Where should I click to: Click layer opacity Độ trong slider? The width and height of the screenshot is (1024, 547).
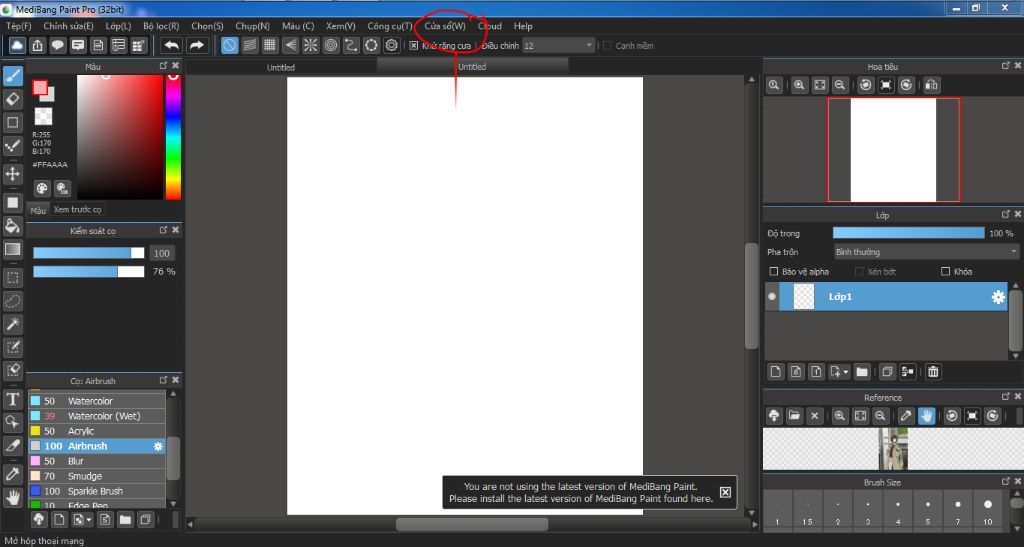tap(908, 233)
